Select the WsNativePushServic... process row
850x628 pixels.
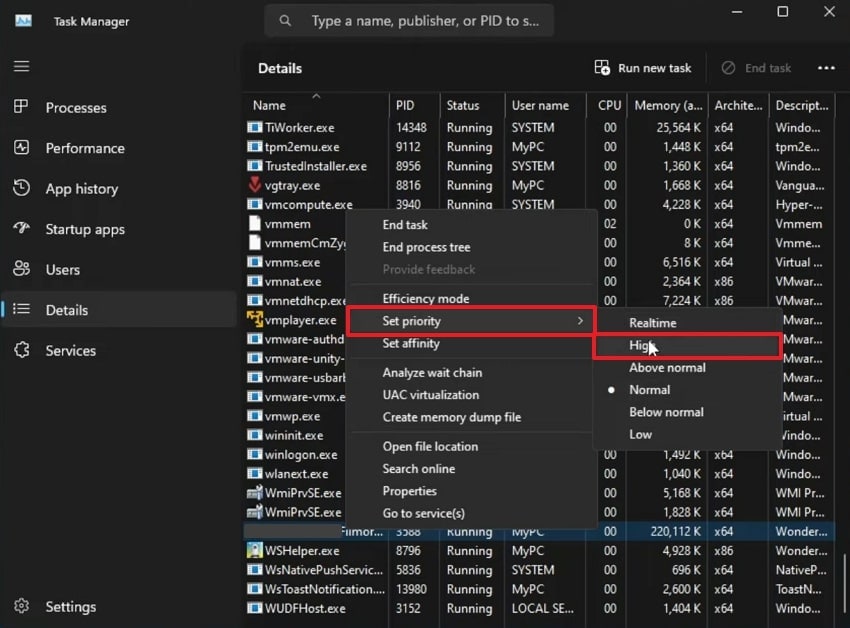click(539, 569)
